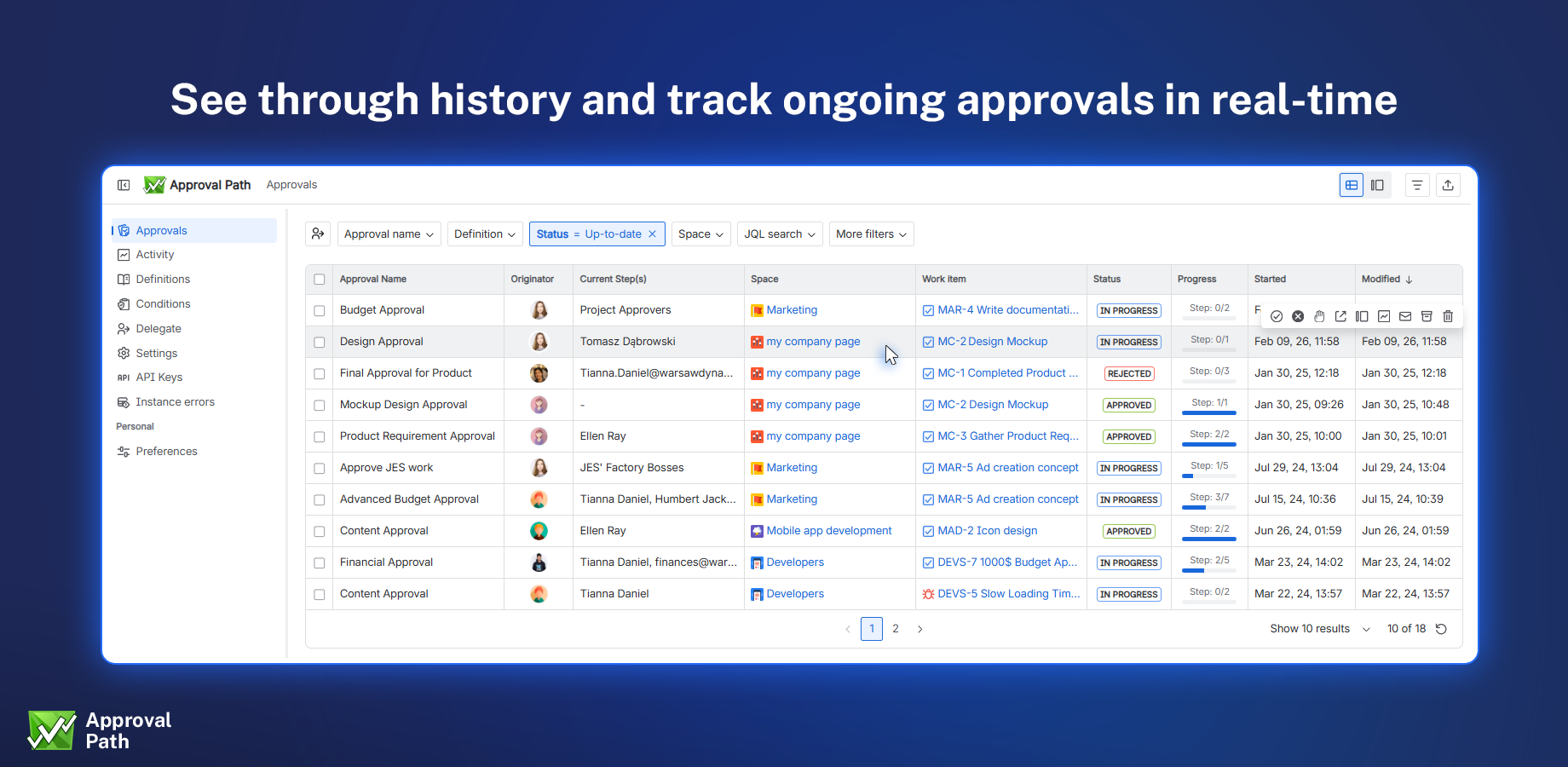The width and height of the screenshot is (1568, 767).
Task: Delete the approval using the trash icon
Action: 1448,316
